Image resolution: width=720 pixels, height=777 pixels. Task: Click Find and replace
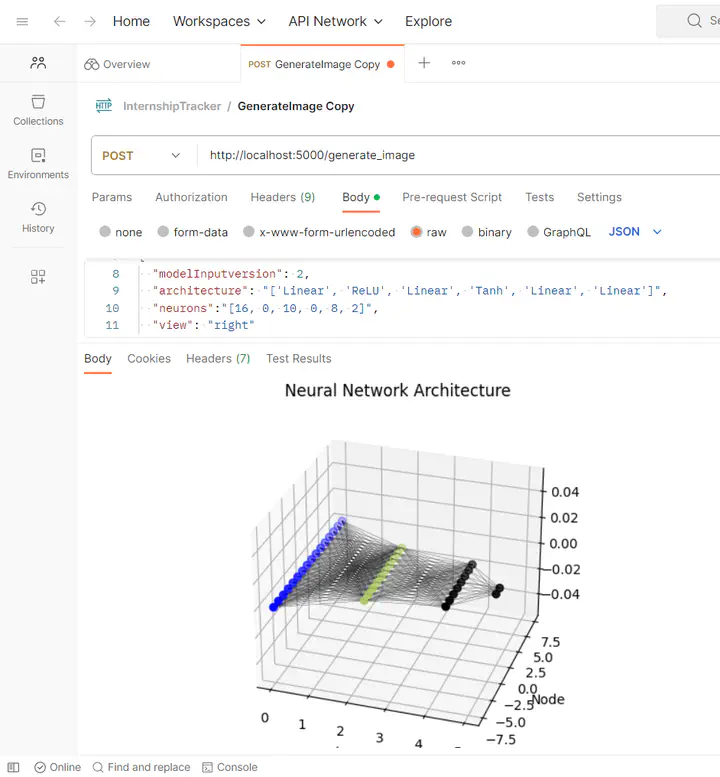pyautogui.click(x=141, y=767)
